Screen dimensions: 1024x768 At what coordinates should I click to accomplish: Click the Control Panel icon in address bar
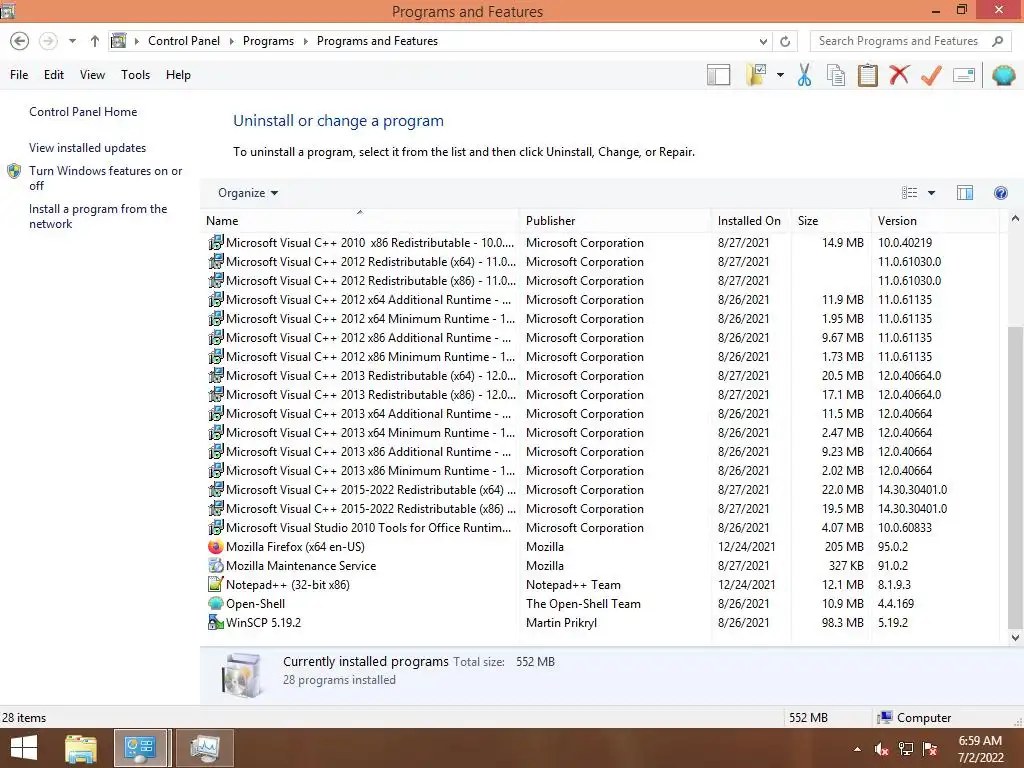pyautogui.click(x=119, y=41)
